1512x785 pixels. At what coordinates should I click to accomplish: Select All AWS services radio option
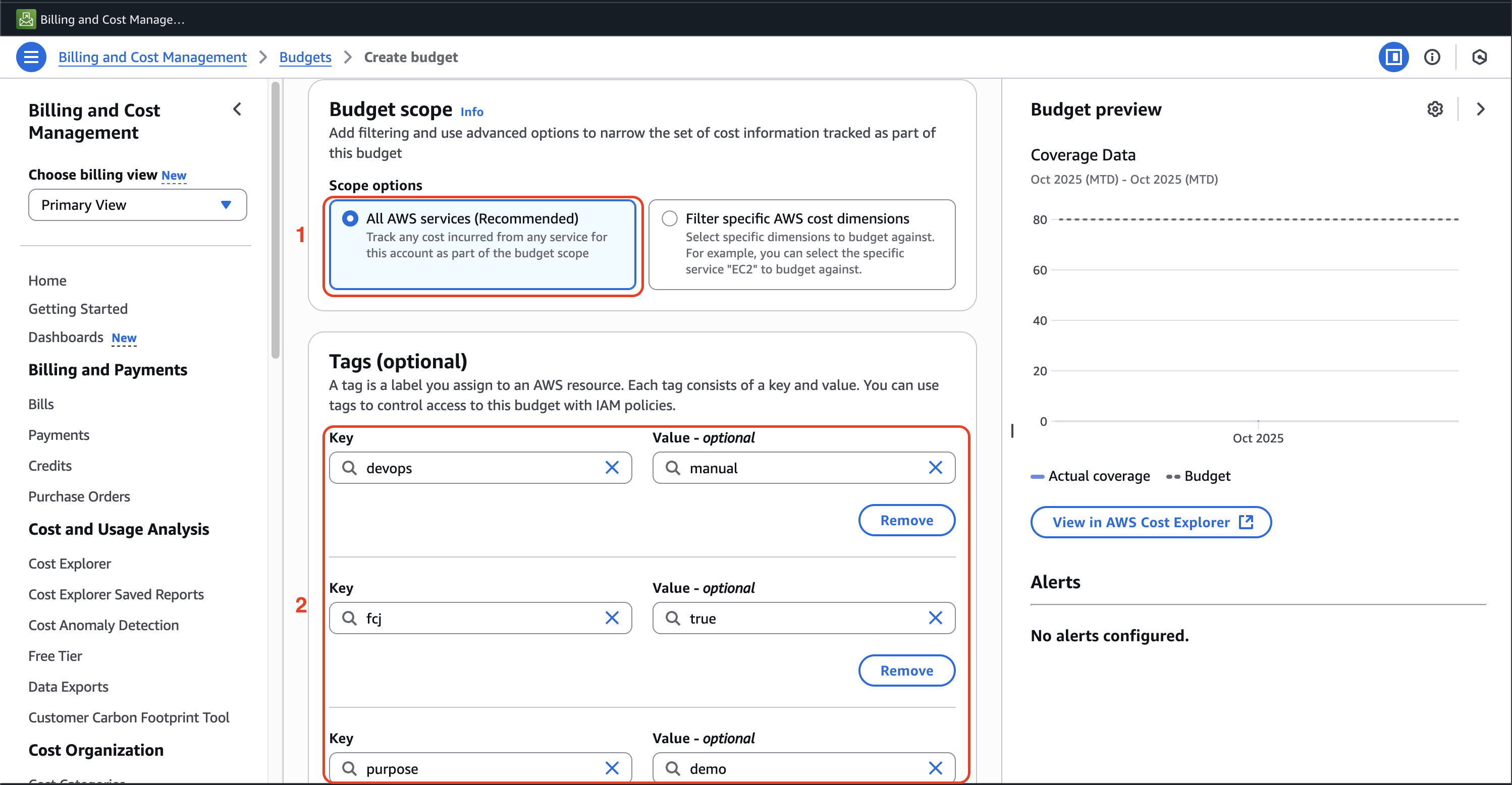pyautogui.click(x=350, y=219)
